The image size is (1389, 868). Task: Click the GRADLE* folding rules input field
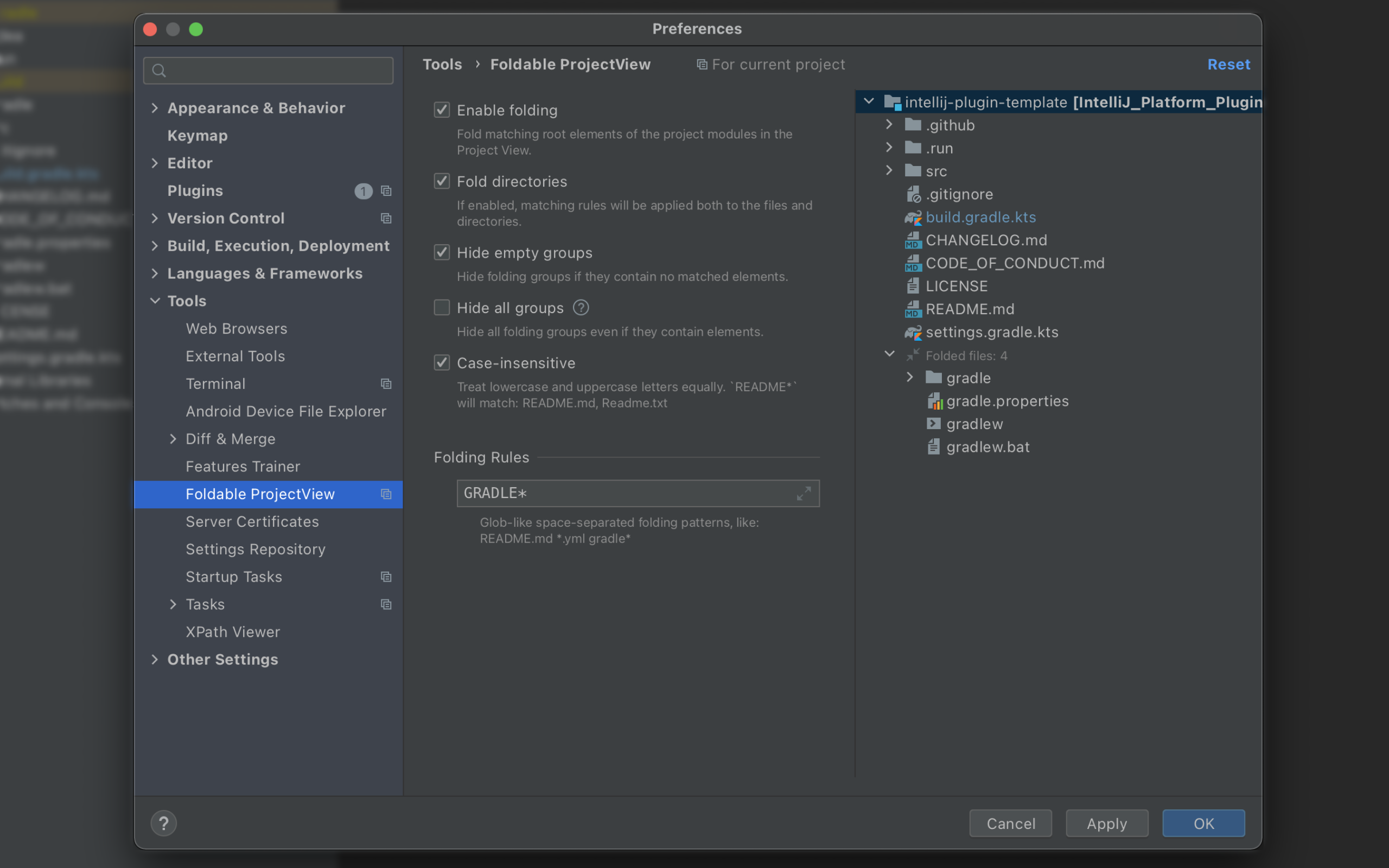[633, 493]
